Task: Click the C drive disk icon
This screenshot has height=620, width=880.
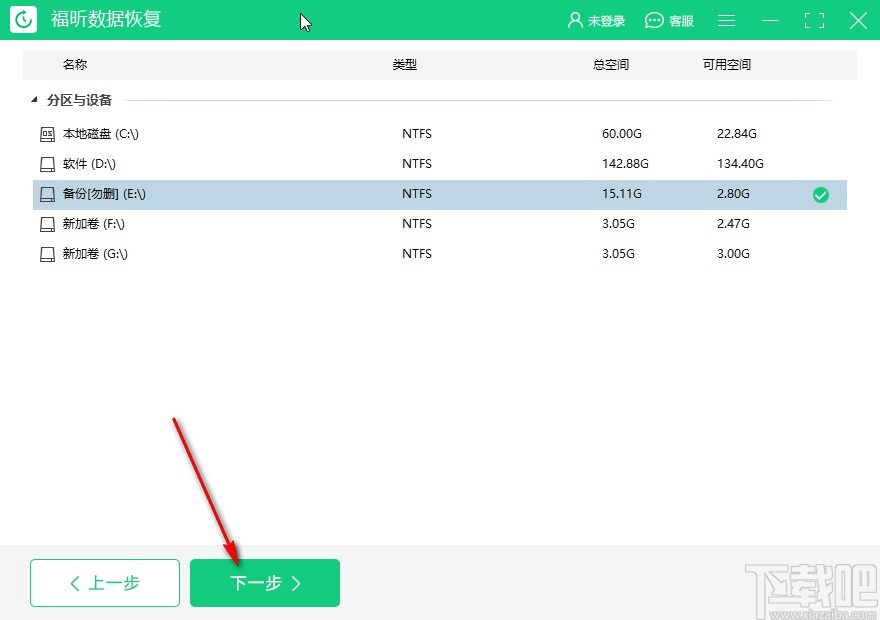Action: [48, 134]
